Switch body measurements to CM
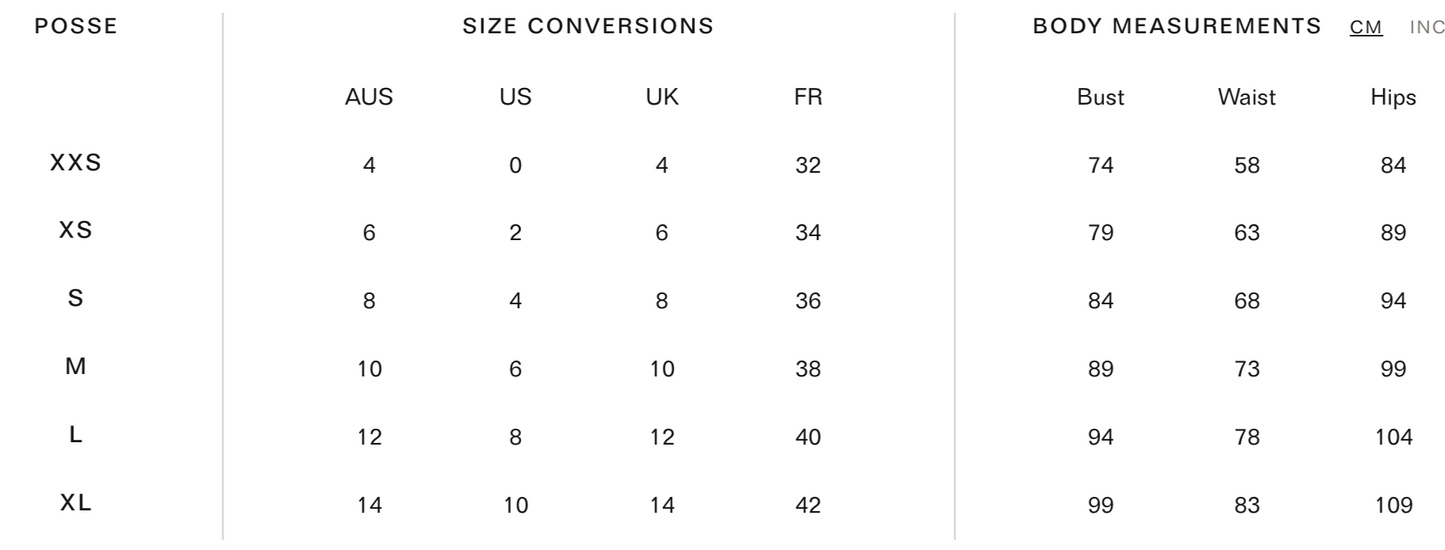The width and height of the screenshot is (1445, 550). coord(1366,27)
